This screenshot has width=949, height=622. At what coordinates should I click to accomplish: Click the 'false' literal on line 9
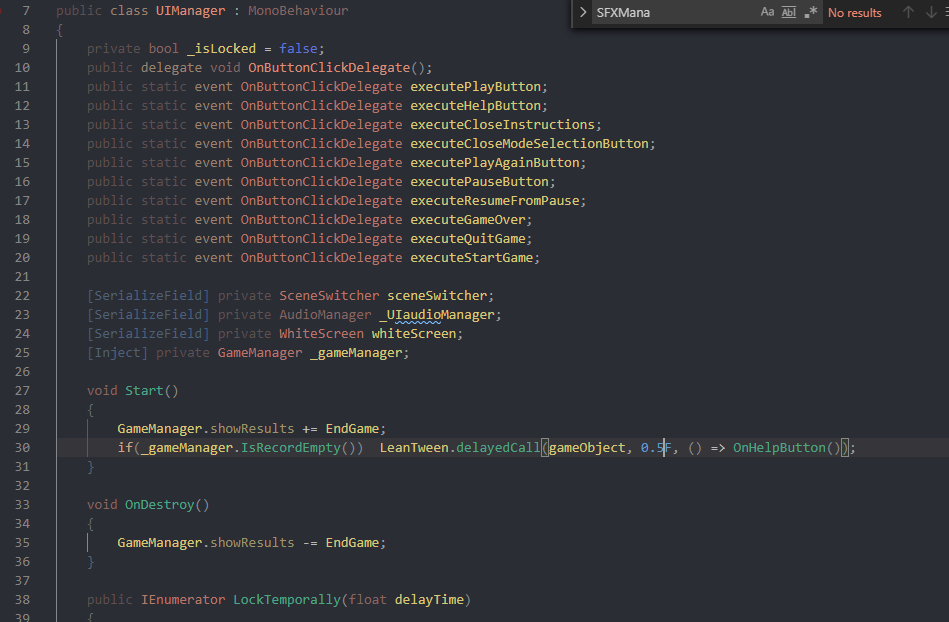point(298,48)
